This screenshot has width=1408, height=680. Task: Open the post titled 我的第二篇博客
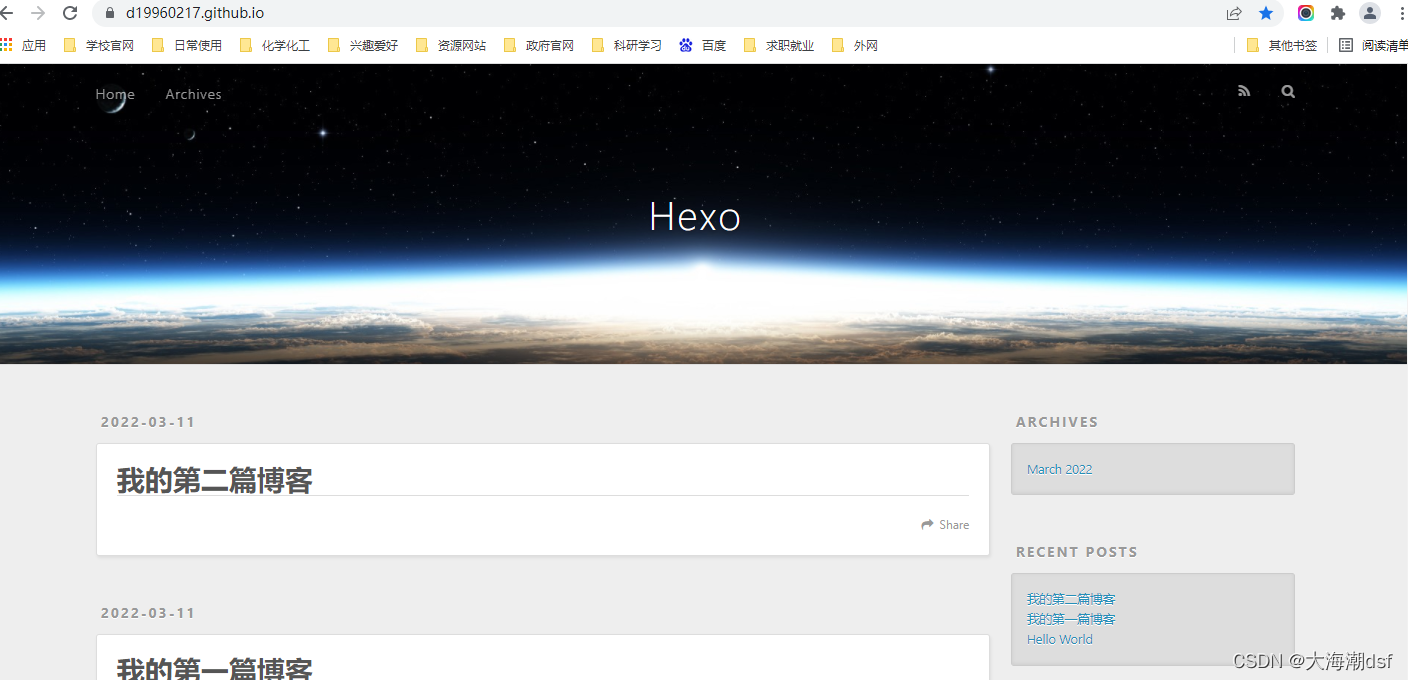[x=215, y=480]
